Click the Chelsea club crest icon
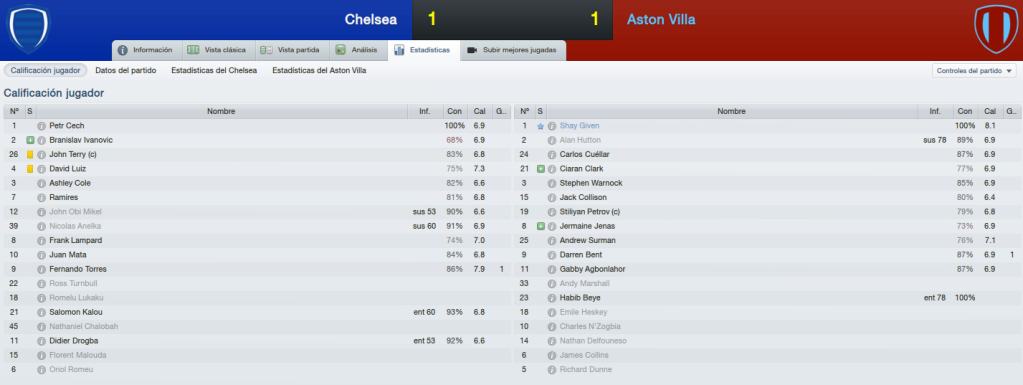 click(27, 29)
